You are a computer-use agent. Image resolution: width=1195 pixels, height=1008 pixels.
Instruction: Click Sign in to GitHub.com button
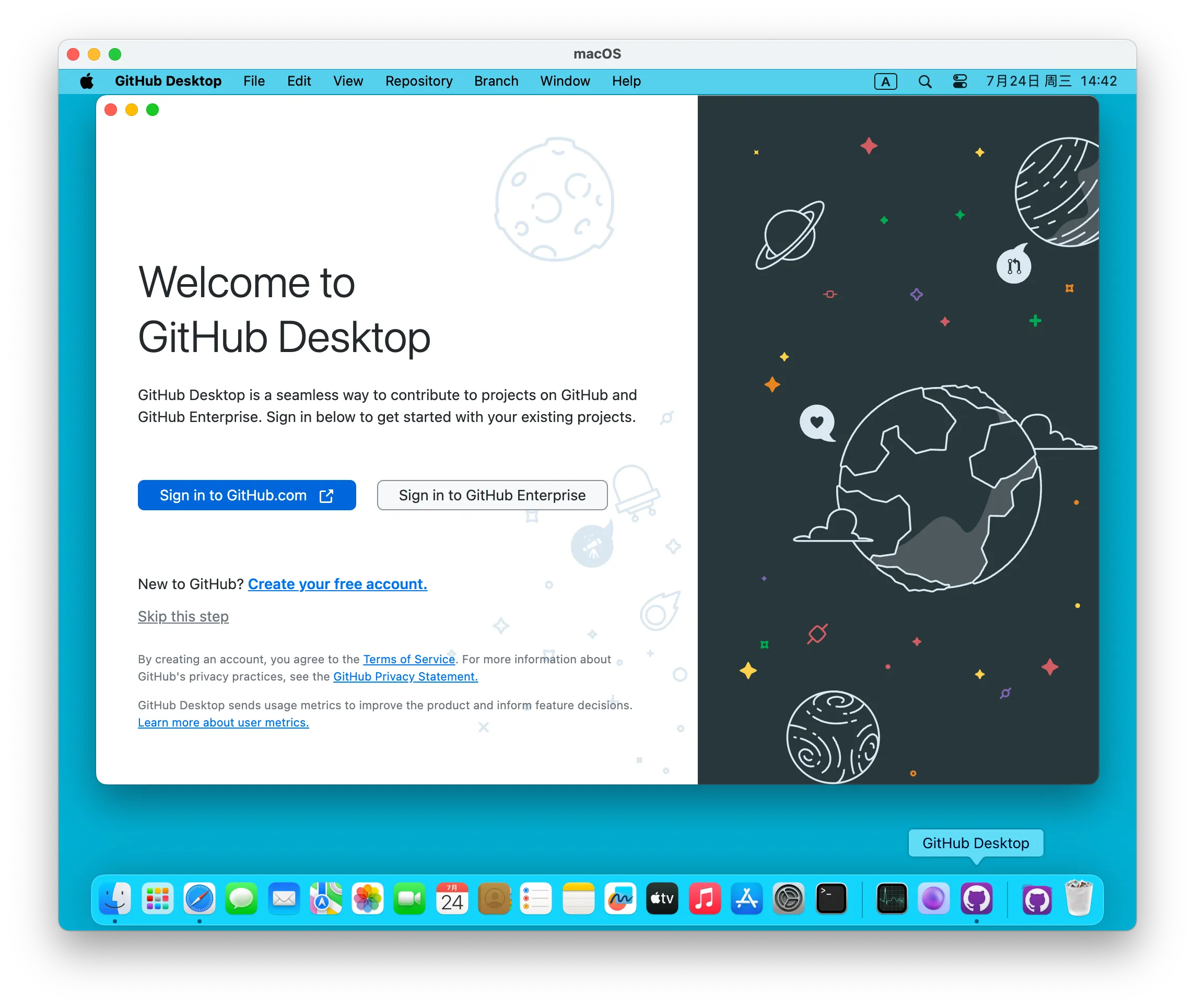pos(247,495)
